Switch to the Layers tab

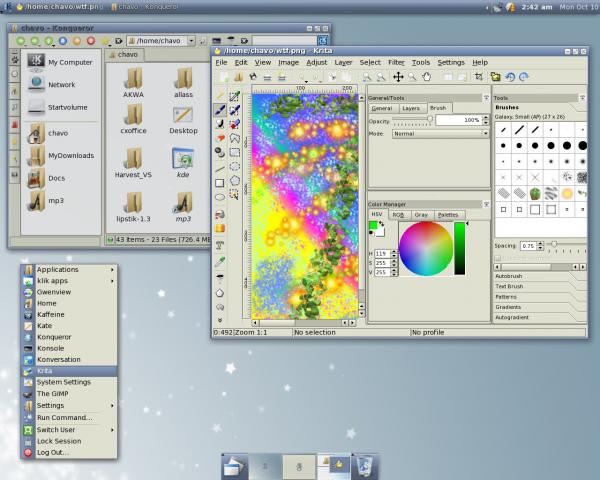pyautogui.click(x=411, y=108)
